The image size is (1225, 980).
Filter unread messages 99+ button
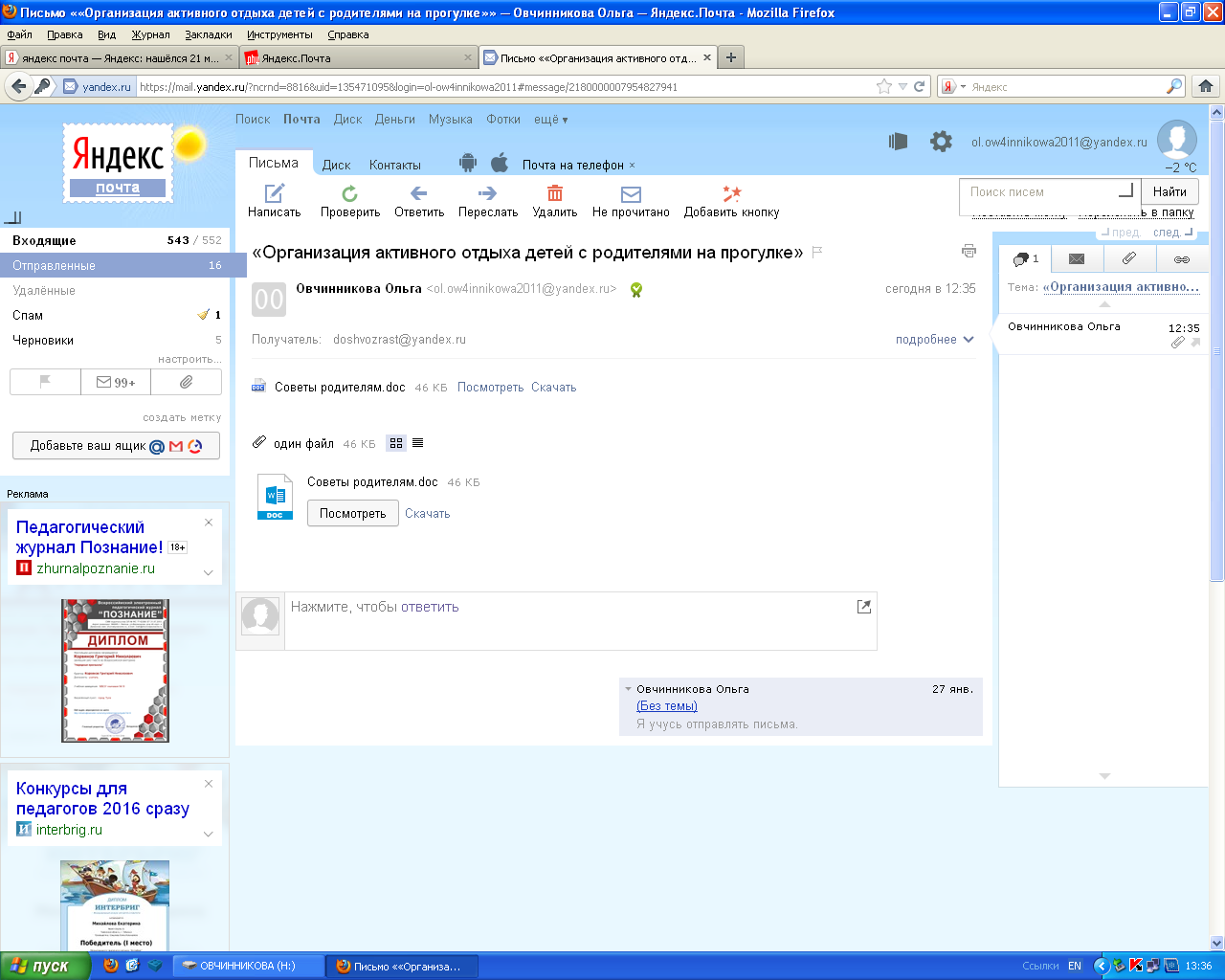[116, 382]
